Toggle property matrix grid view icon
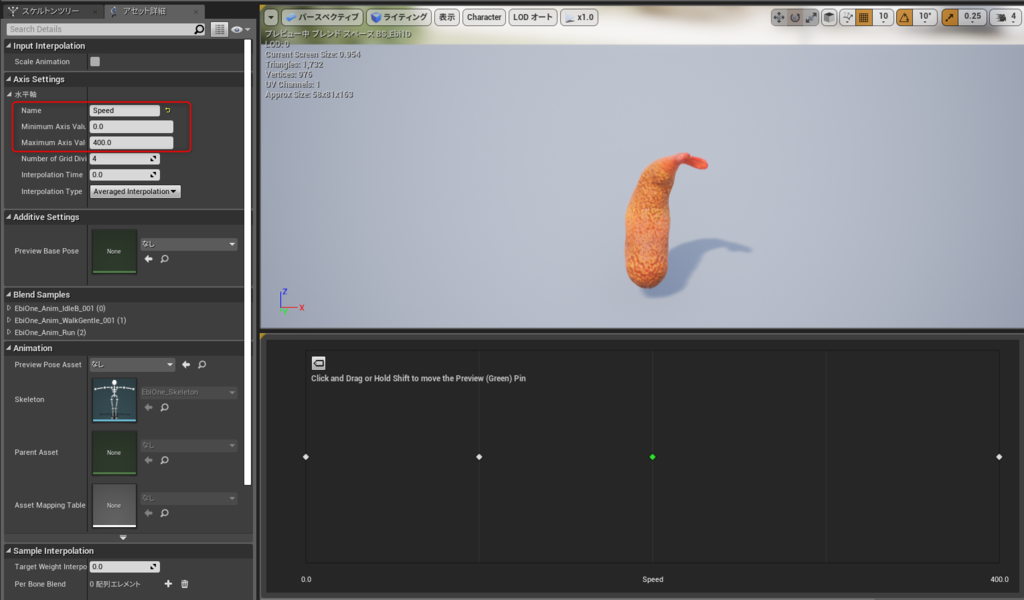1024x600 pixels. tap(219, 29)
